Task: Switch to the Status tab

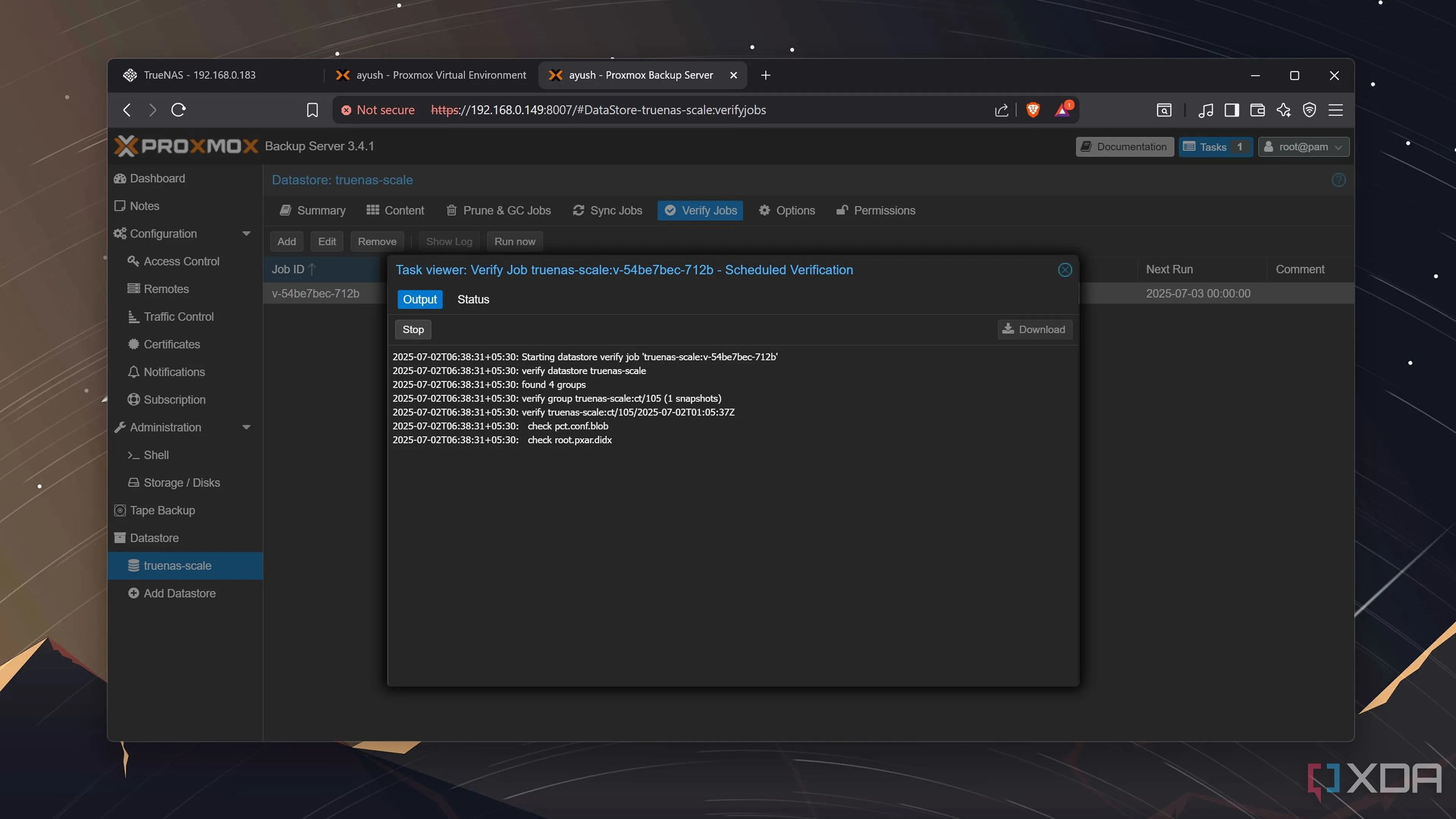Action: click(x=473, y=300)
